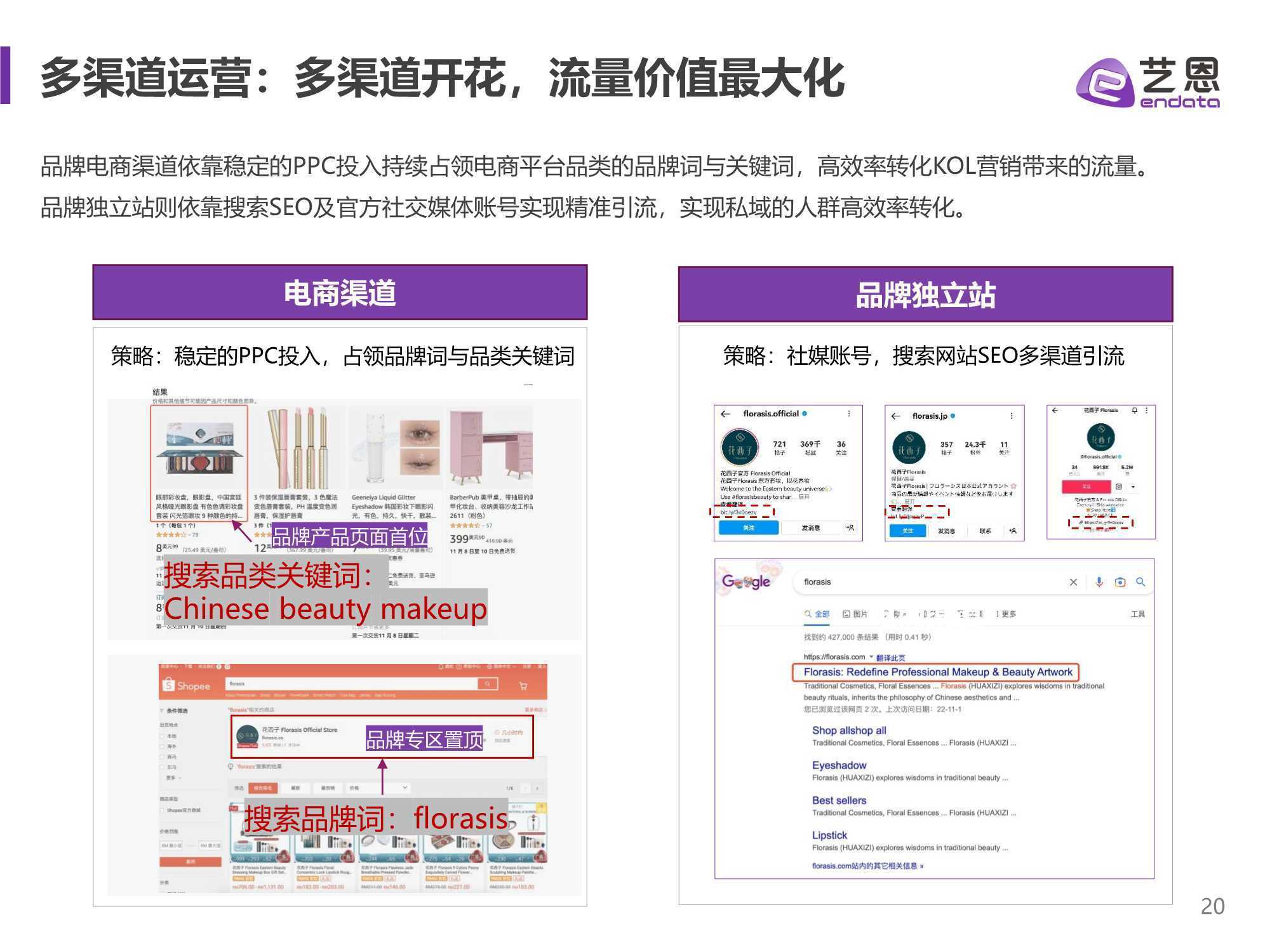Click Florasis Official Store avatar on Shopee
1270x952 pixels.
(247, 736)
